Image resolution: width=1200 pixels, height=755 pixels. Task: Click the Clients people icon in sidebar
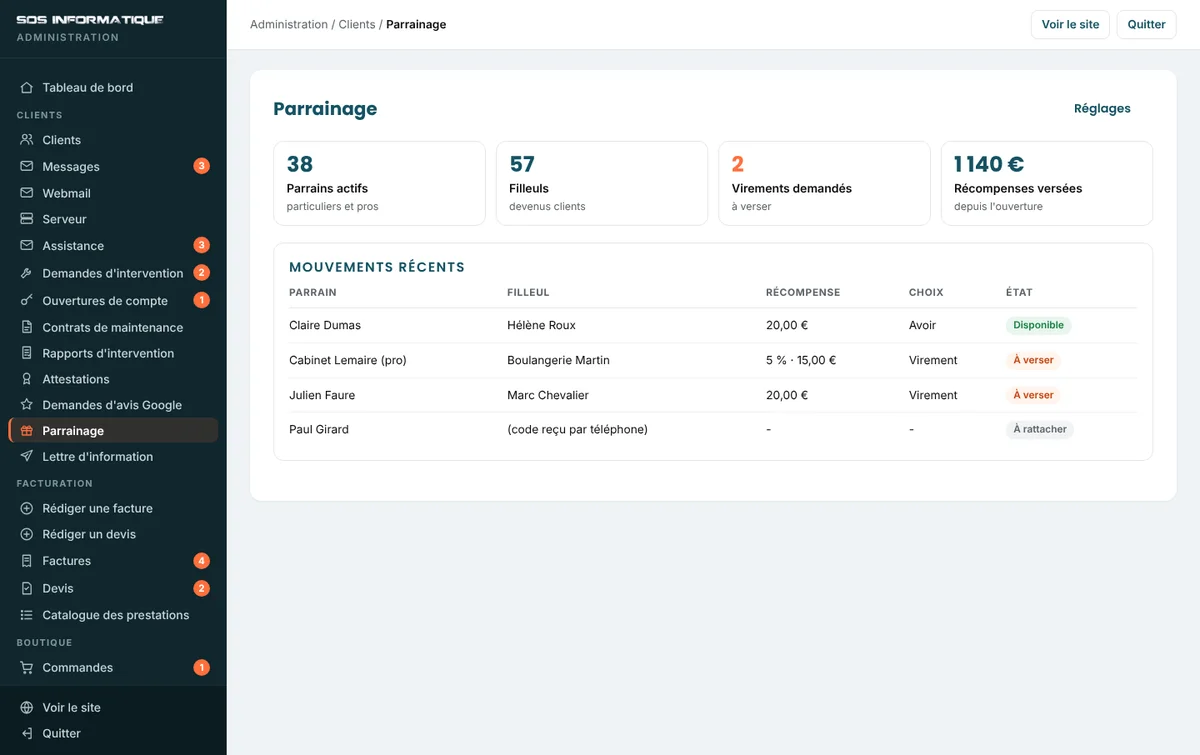(27, 140)
